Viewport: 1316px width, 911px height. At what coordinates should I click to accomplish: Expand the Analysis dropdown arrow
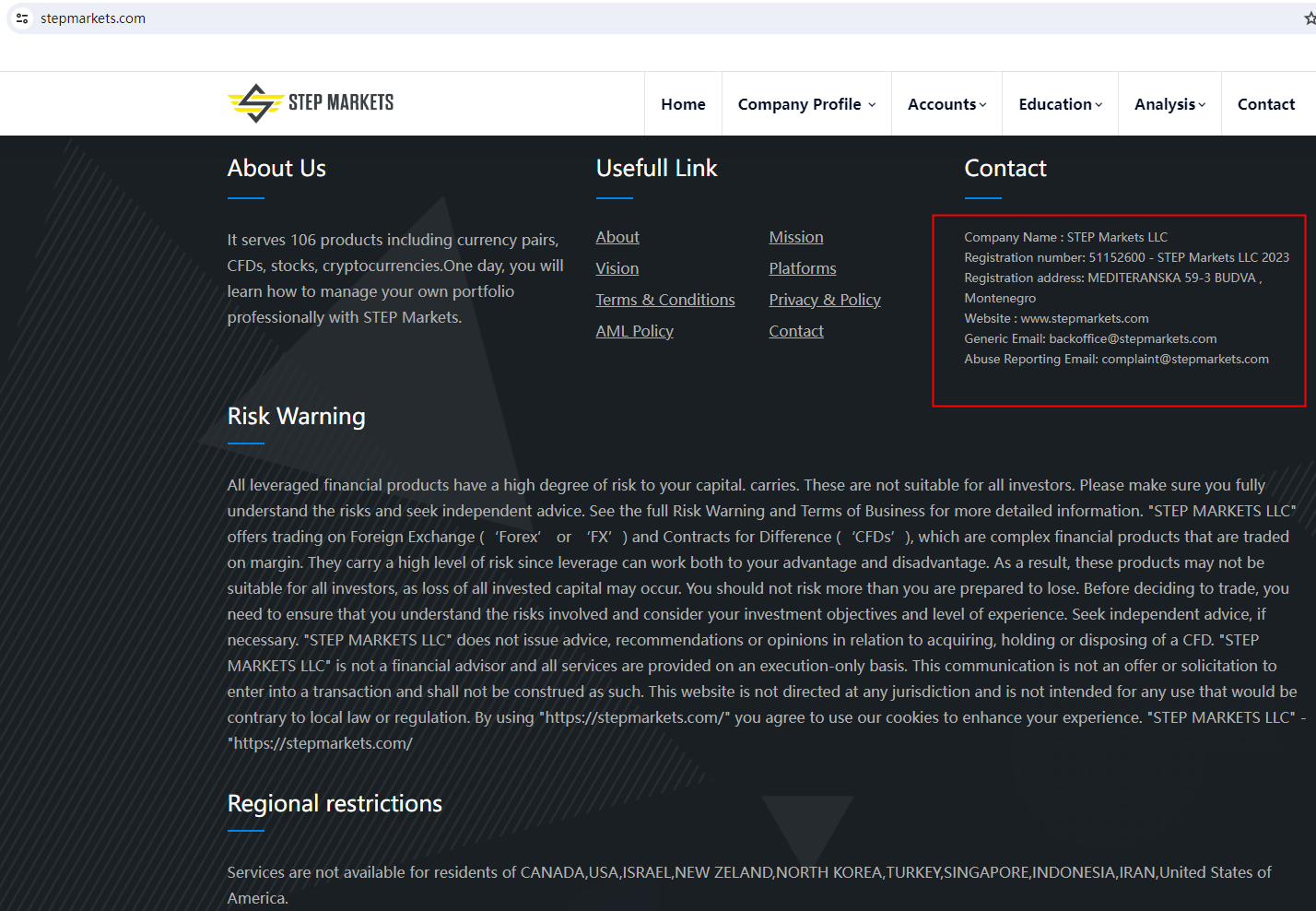[1202, 105]
